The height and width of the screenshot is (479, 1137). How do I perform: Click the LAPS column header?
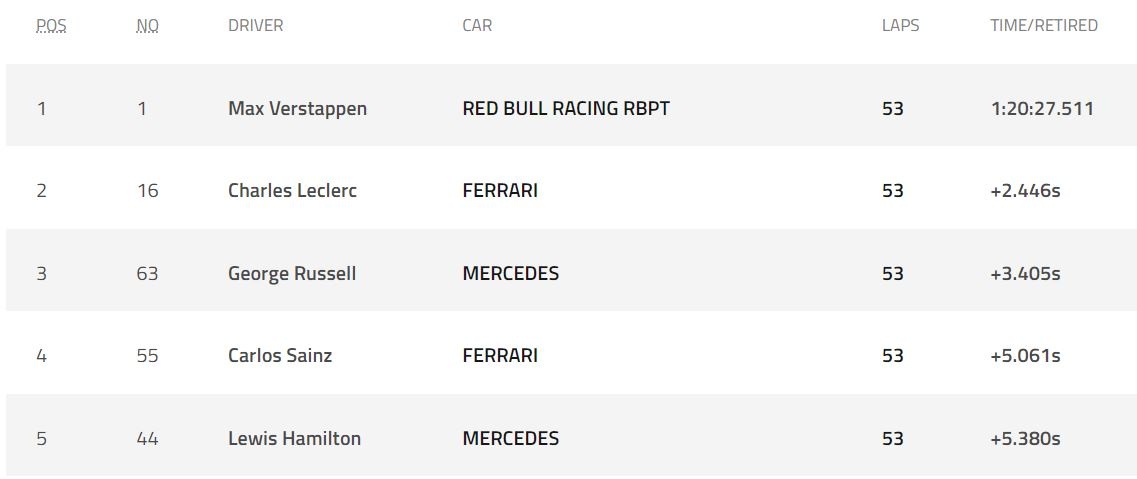pos(900,26)
